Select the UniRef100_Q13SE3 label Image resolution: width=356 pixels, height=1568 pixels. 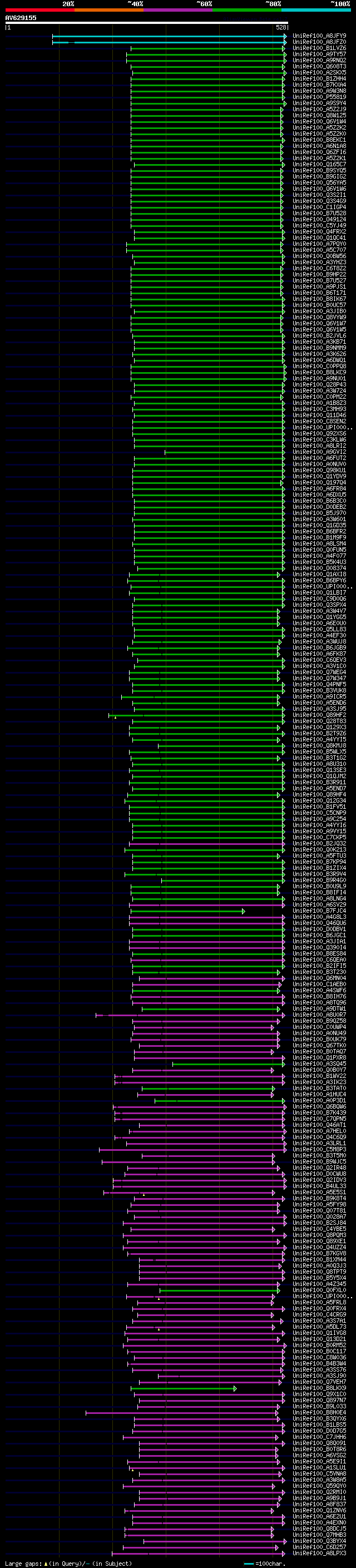pyautogui.click(x=319, y=770)
